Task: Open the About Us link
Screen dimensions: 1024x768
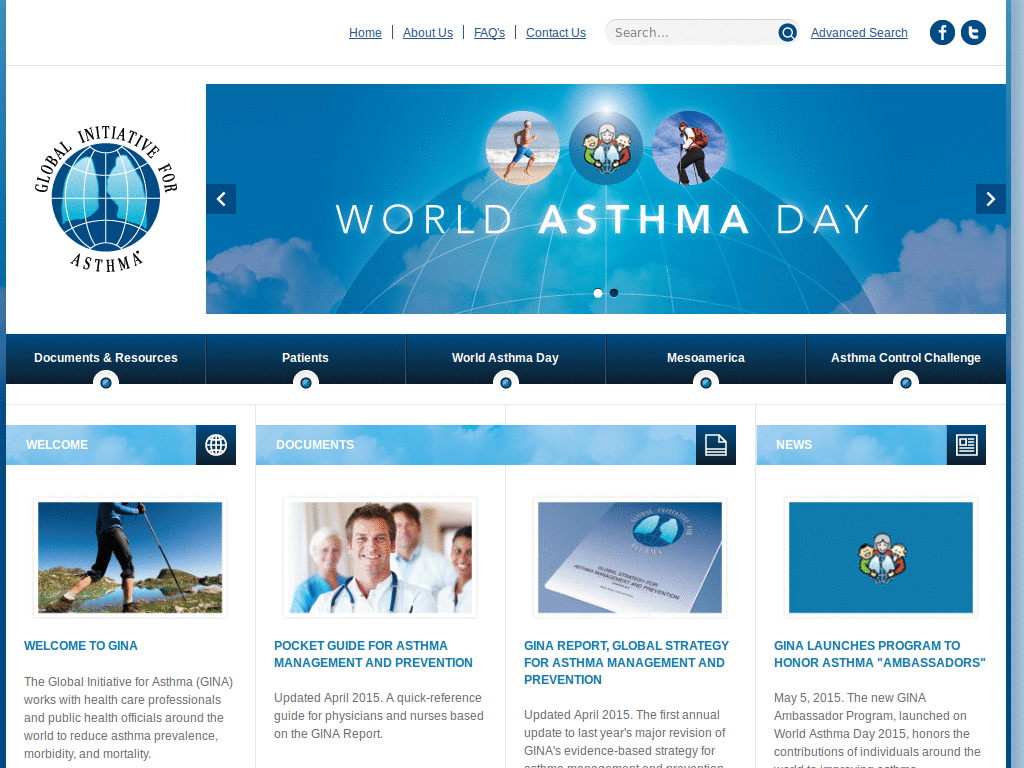Action: [x=428, y=33]
